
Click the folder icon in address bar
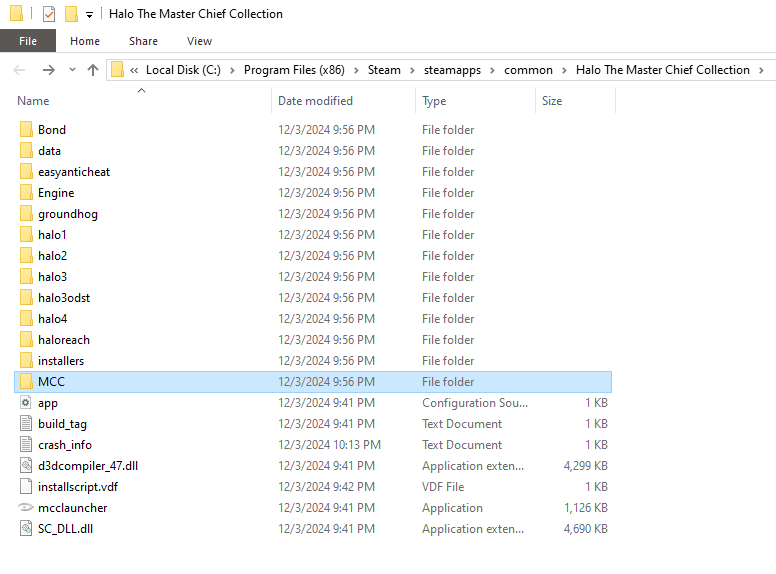117,70
